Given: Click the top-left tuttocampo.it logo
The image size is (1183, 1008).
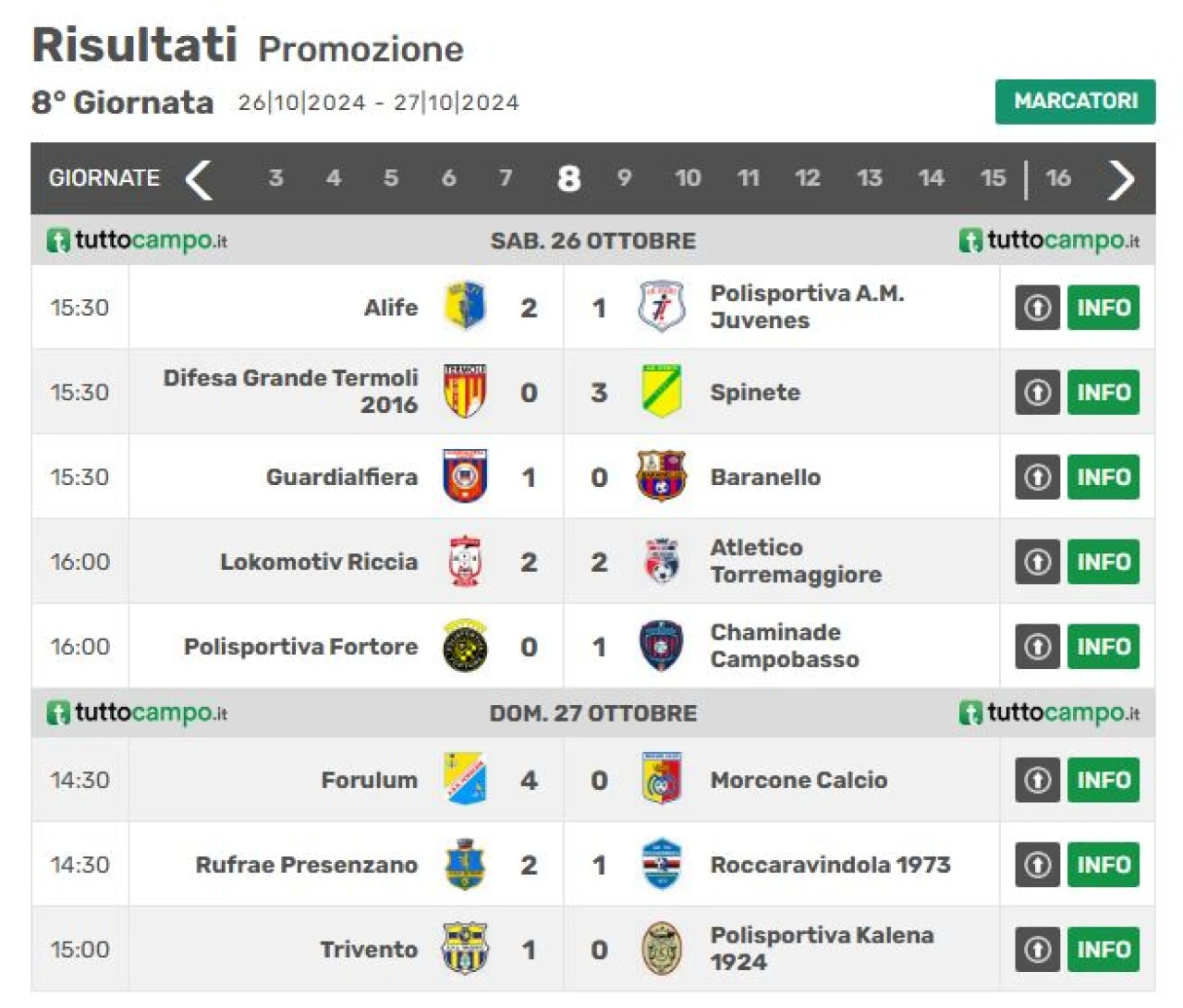Looking at the screenshot, I should tap(137, 240).
